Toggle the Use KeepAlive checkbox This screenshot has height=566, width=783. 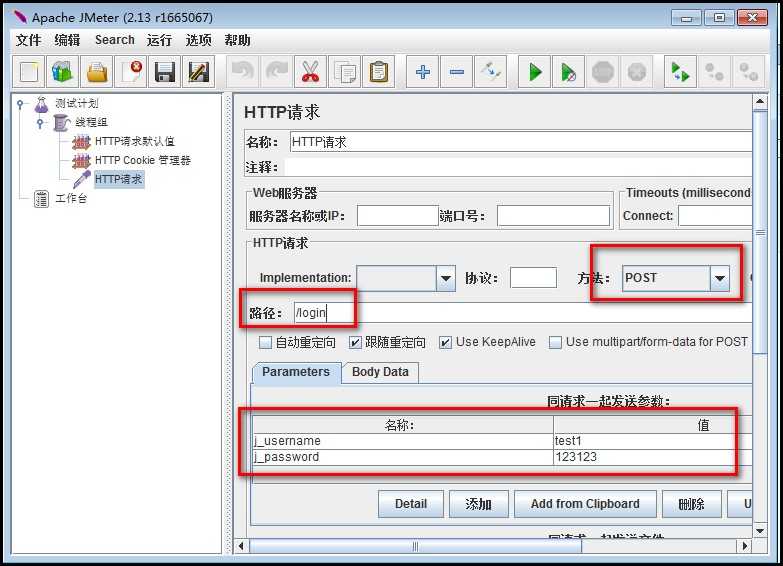pos(445,342)
